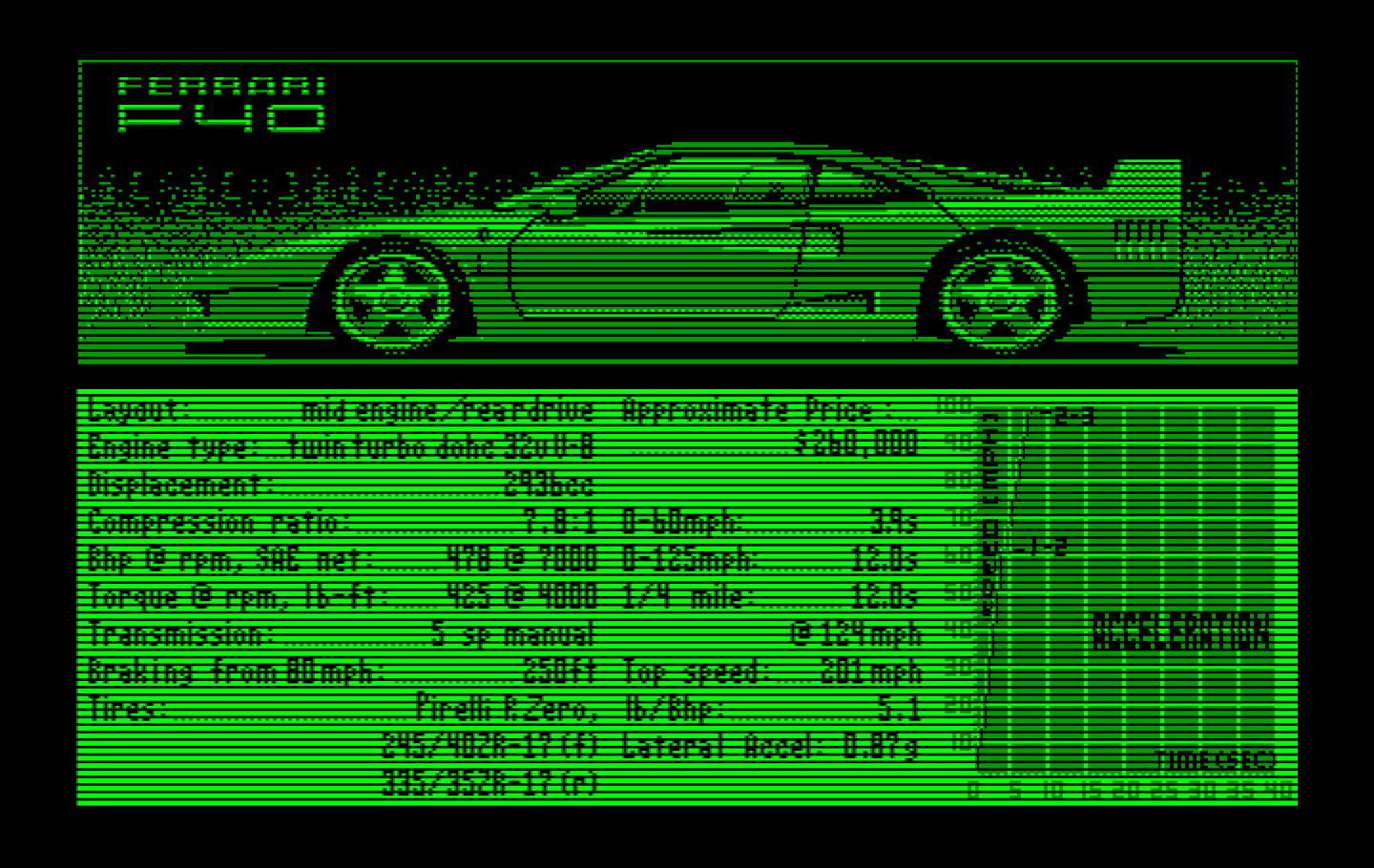Click the 'TIME(SEC)' axis label
Screen dimensions: 1374x868
[x=1215, y=760]
